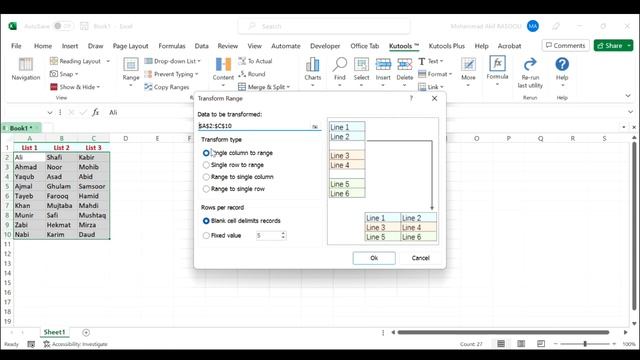Viewport: 640px width, 360px height.
Task: Click the To Actual tool
Action: coord(256,61)
